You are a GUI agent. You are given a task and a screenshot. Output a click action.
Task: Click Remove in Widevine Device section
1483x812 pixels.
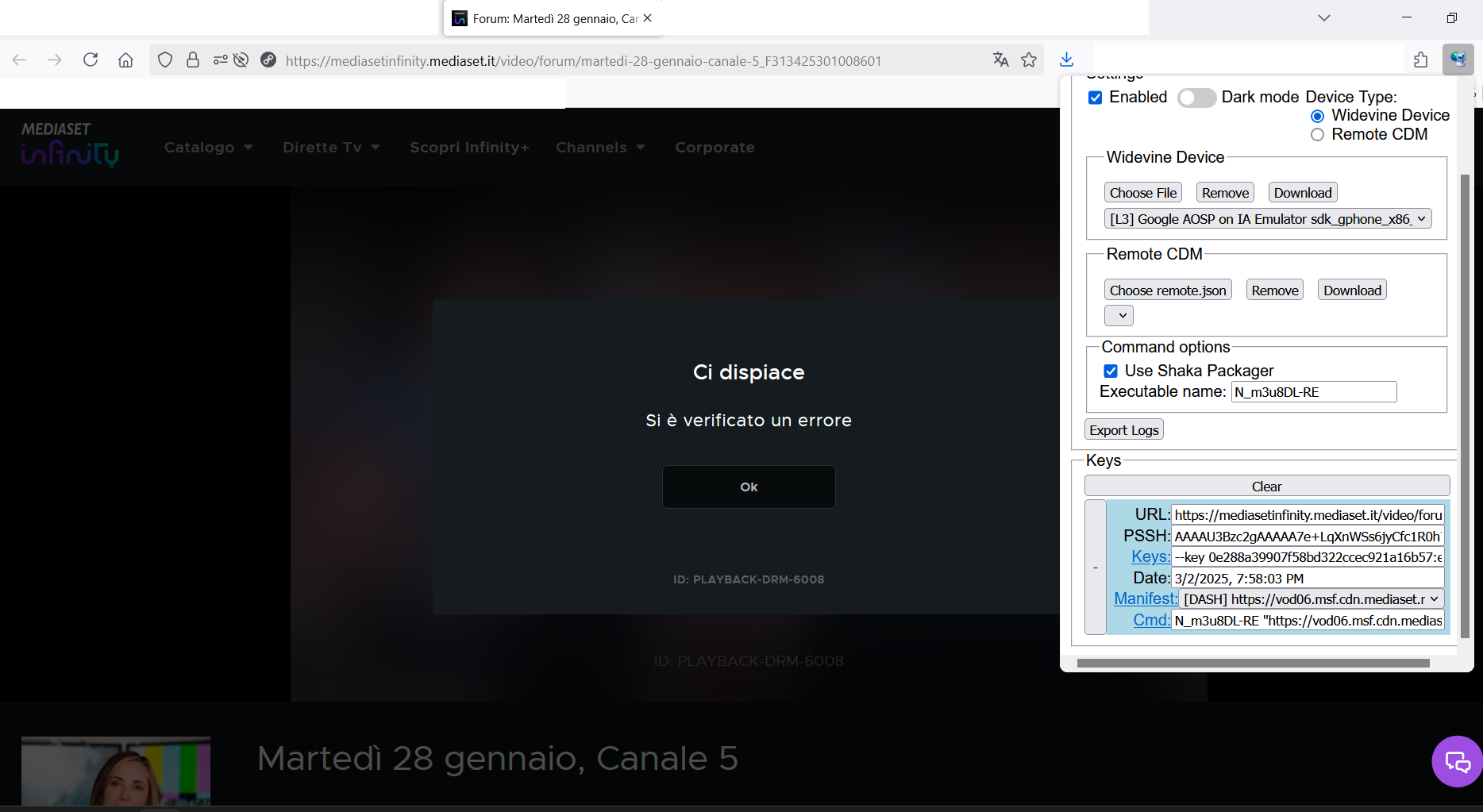pyautogui.click(x=1225, y=193)
